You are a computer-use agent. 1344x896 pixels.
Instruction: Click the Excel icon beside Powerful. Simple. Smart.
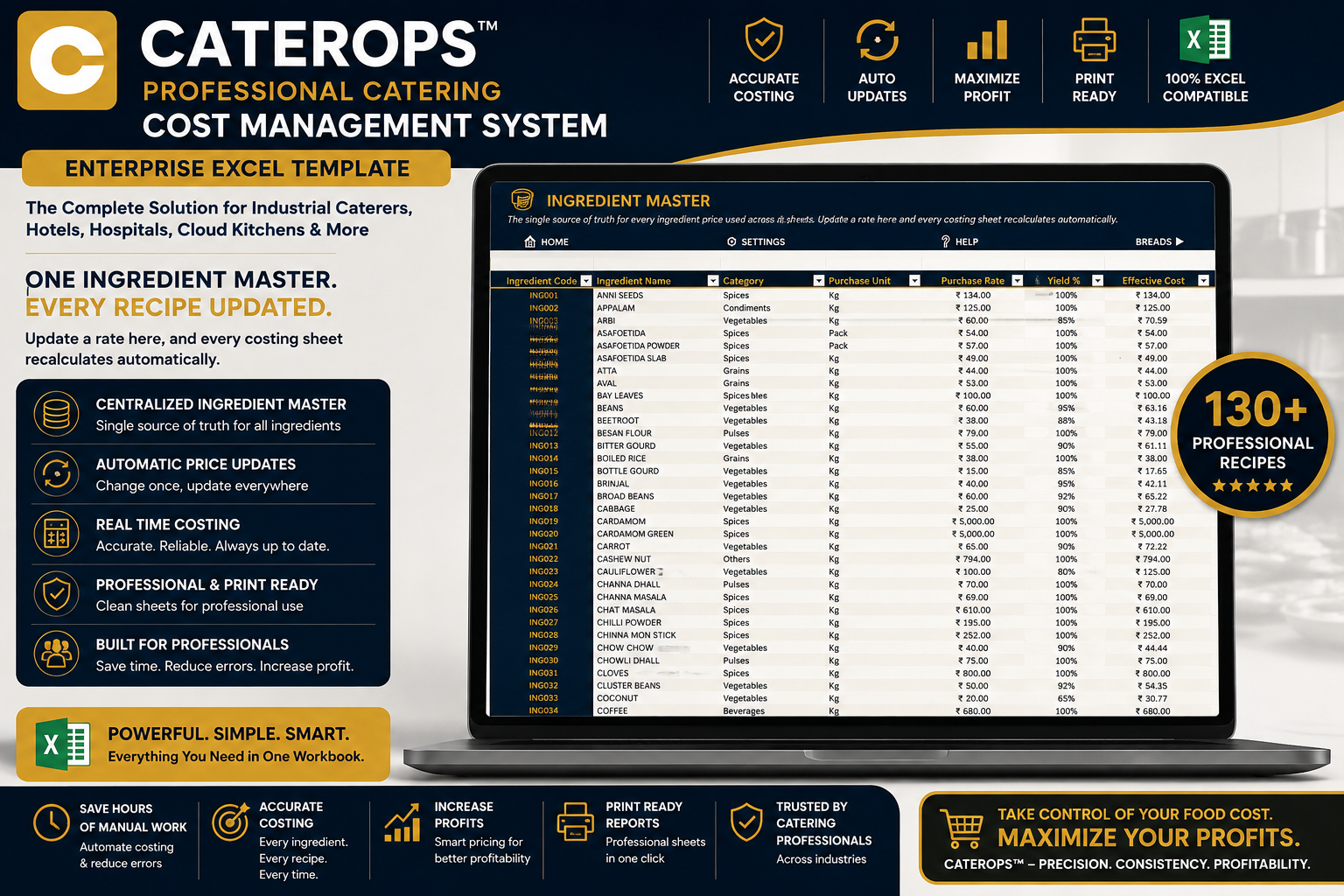(62, 745)
